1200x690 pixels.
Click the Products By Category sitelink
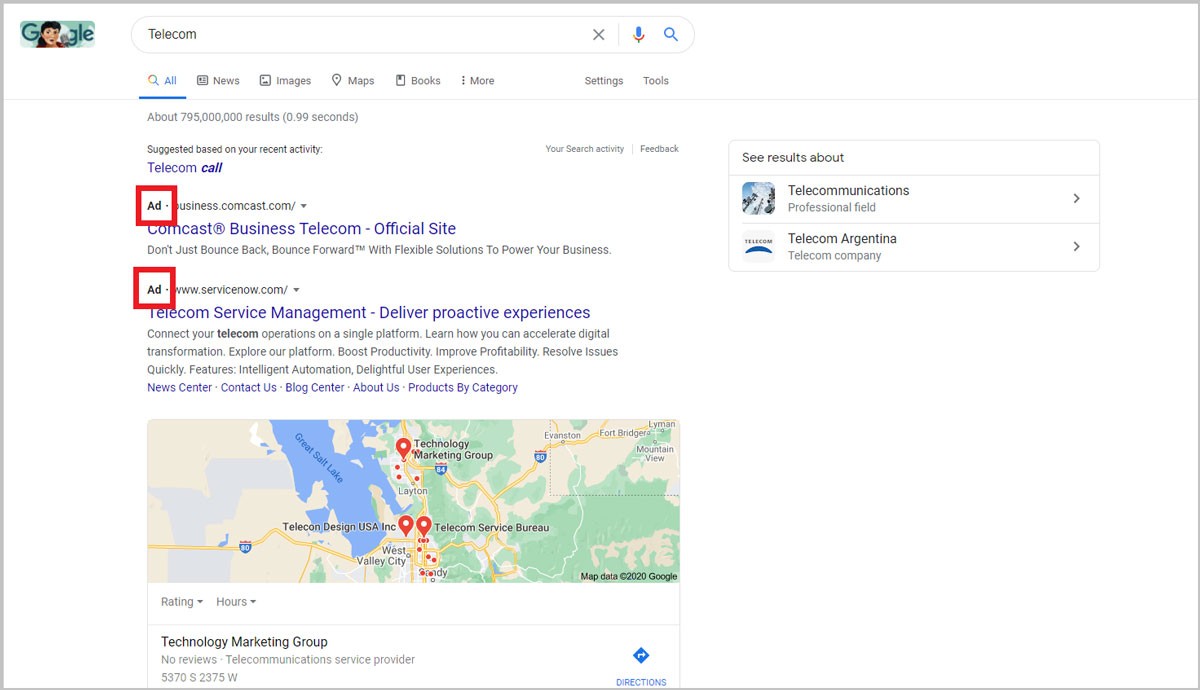pos(463,388)
